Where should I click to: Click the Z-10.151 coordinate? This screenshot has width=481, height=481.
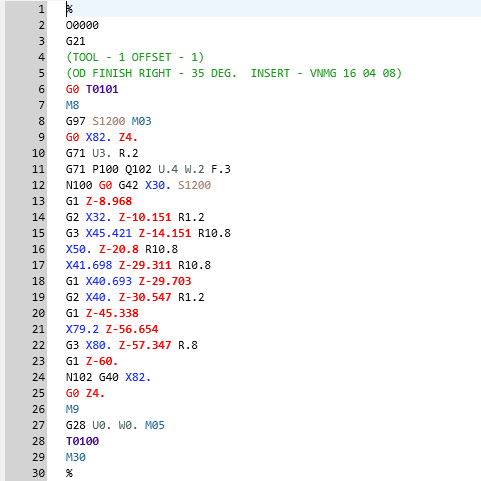point(145,217)
